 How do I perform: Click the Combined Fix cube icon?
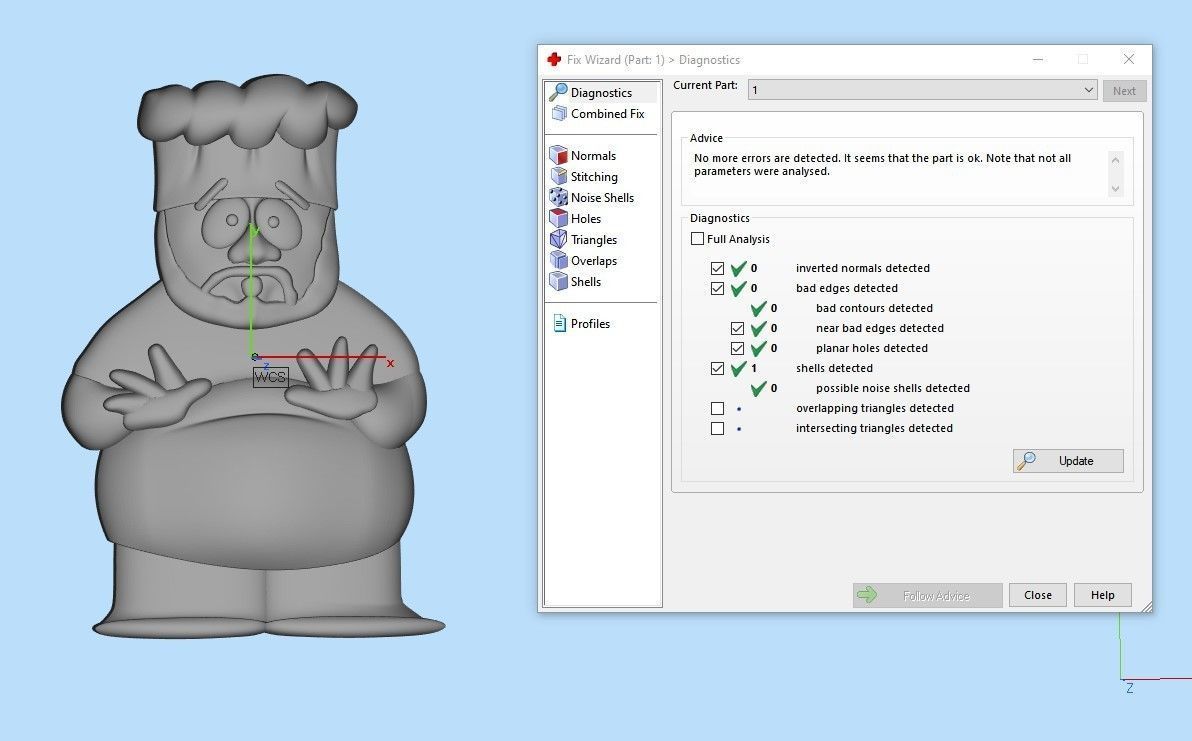click(x=560, y=113)
